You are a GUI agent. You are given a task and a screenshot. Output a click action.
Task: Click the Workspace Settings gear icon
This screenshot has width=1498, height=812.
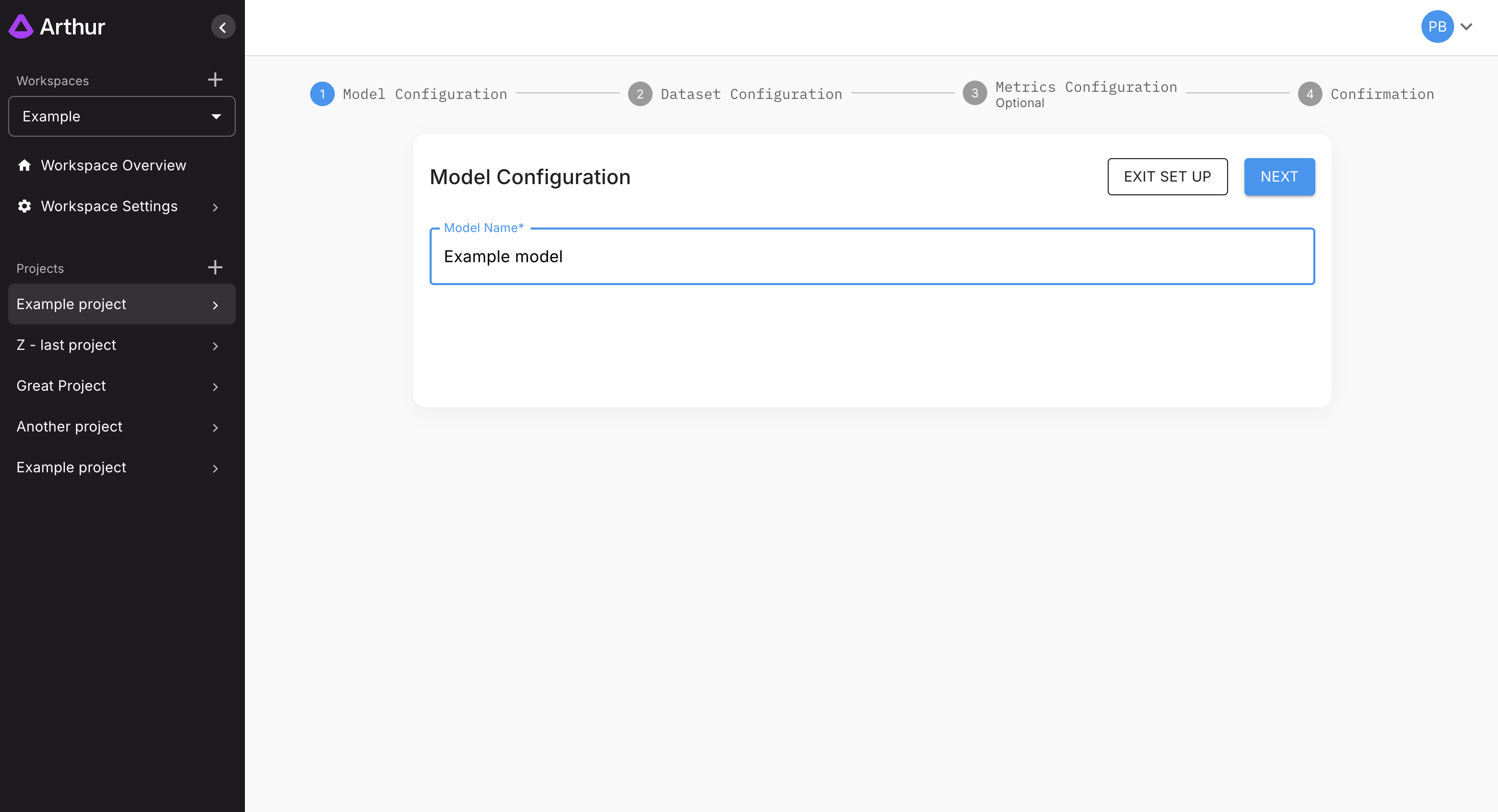point(24,207)
